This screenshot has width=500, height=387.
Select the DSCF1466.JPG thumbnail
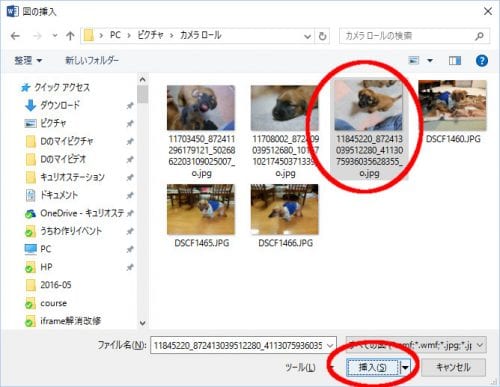[284, 209]
